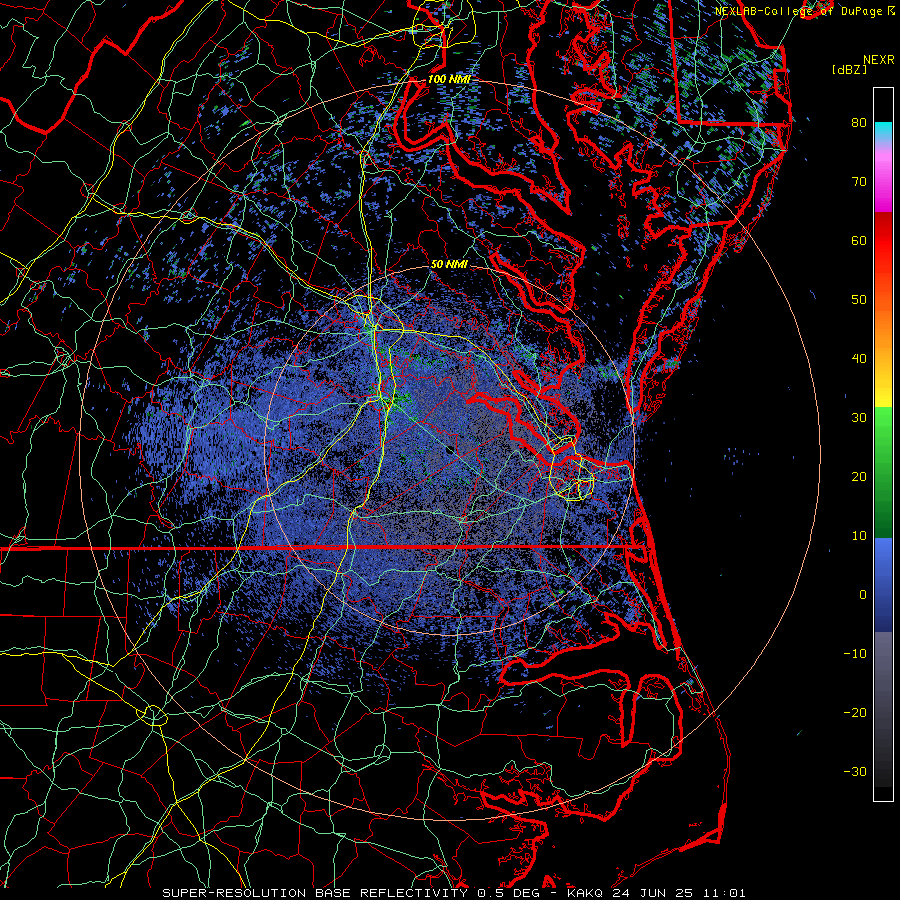This screenshot has height=900, width=900.
Task: Click the KAKQ radar site identifier
Action: (x=585, y=893)
